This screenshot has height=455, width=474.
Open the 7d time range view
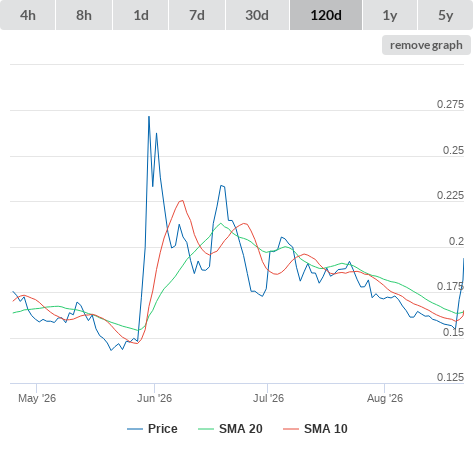click(x=197, y=15)
